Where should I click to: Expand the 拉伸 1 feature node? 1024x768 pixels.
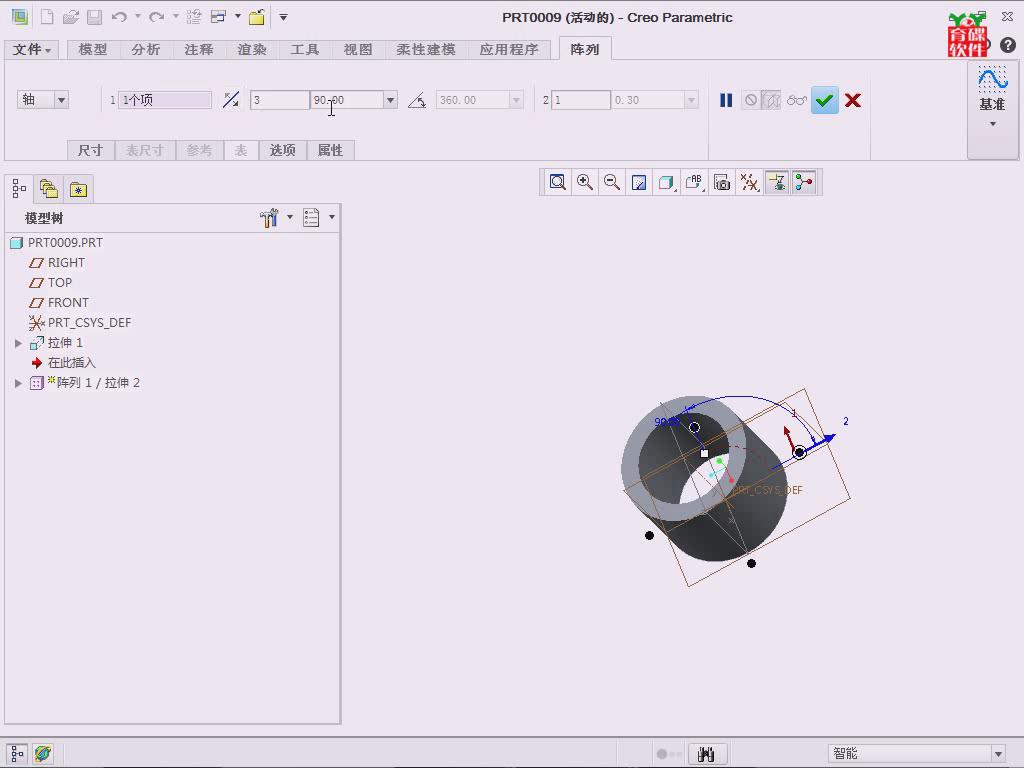[x=18, y=343]
